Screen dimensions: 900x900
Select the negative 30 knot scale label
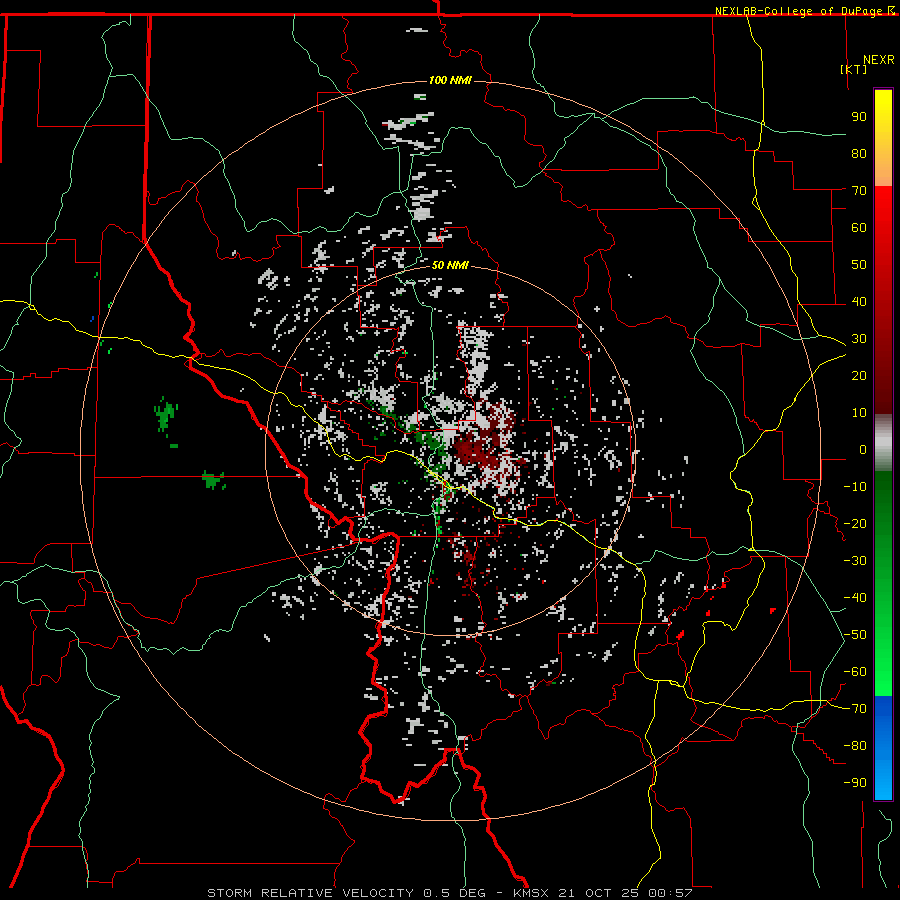855,561
